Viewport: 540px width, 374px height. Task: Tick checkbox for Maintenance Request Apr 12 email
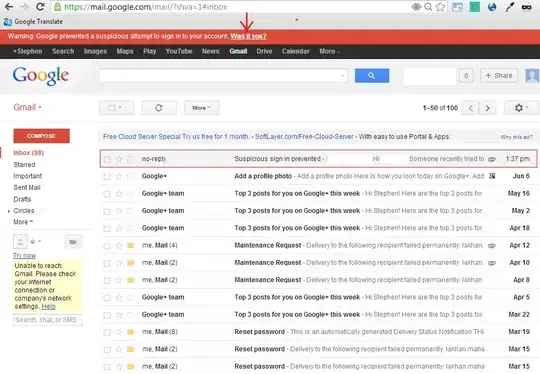pos(107,246)
